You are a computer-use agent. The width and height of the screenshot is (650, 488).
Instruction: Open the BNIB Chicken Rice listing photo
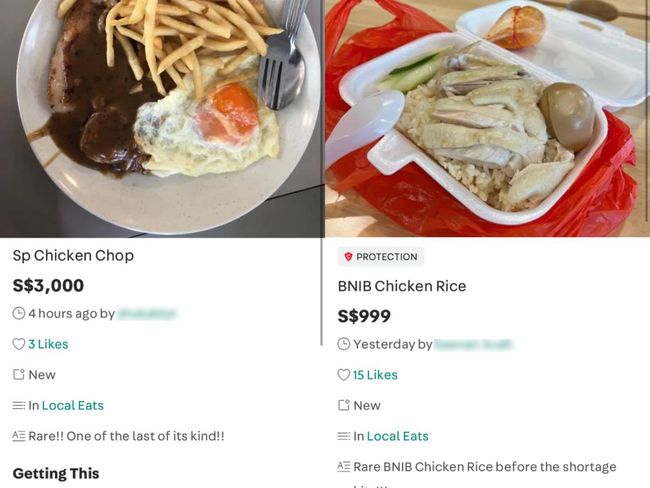point(488,119)
